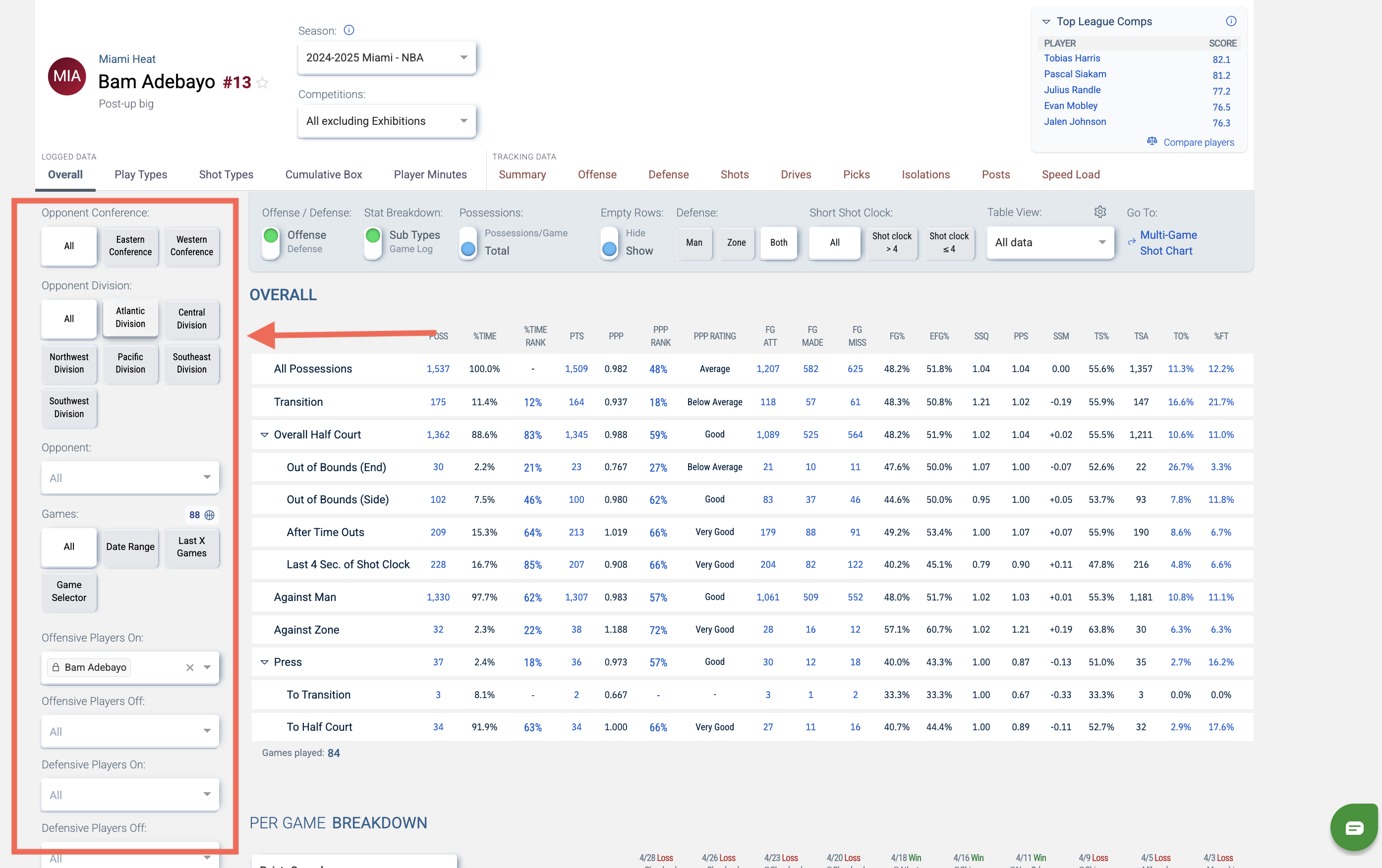Switch to the Play Types tab
The image size is (1382, 868).
click(x=141, y=174)
